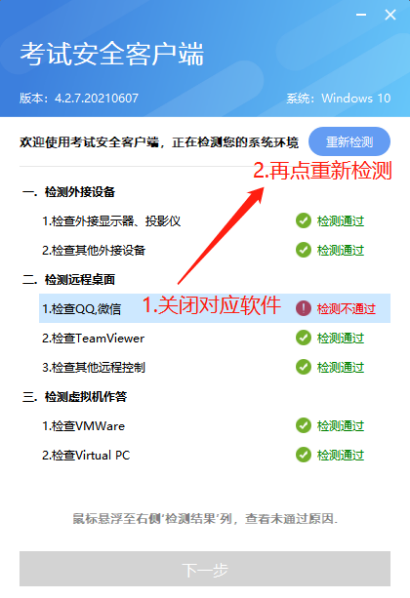Select the 1.检查QQ,微信 row
410x598 pixels.
click(x=214, y=308)
